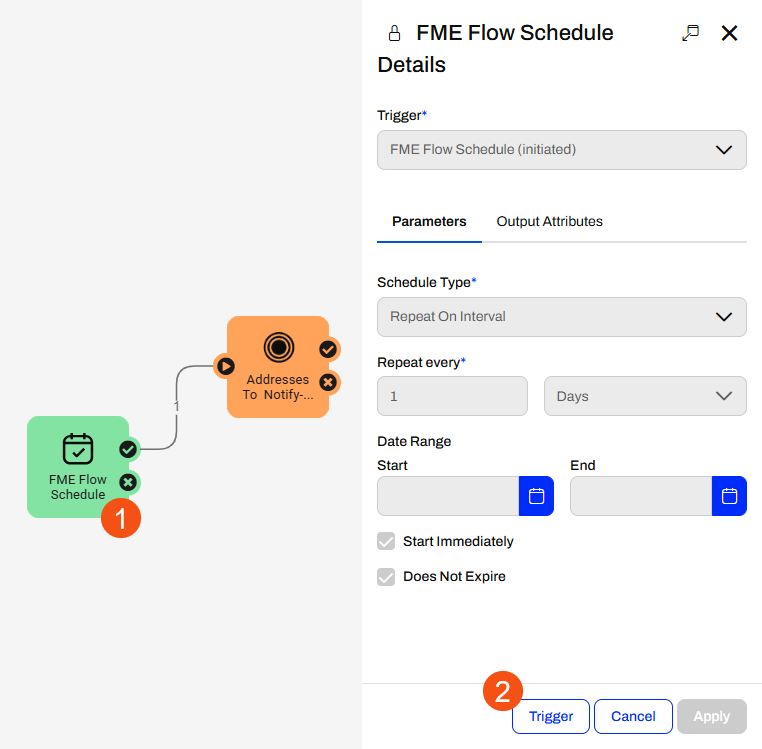Screen dimensions: 762x749
Task: Click input port of Addresses To Notify node
Action: click(x=226, y=366)
